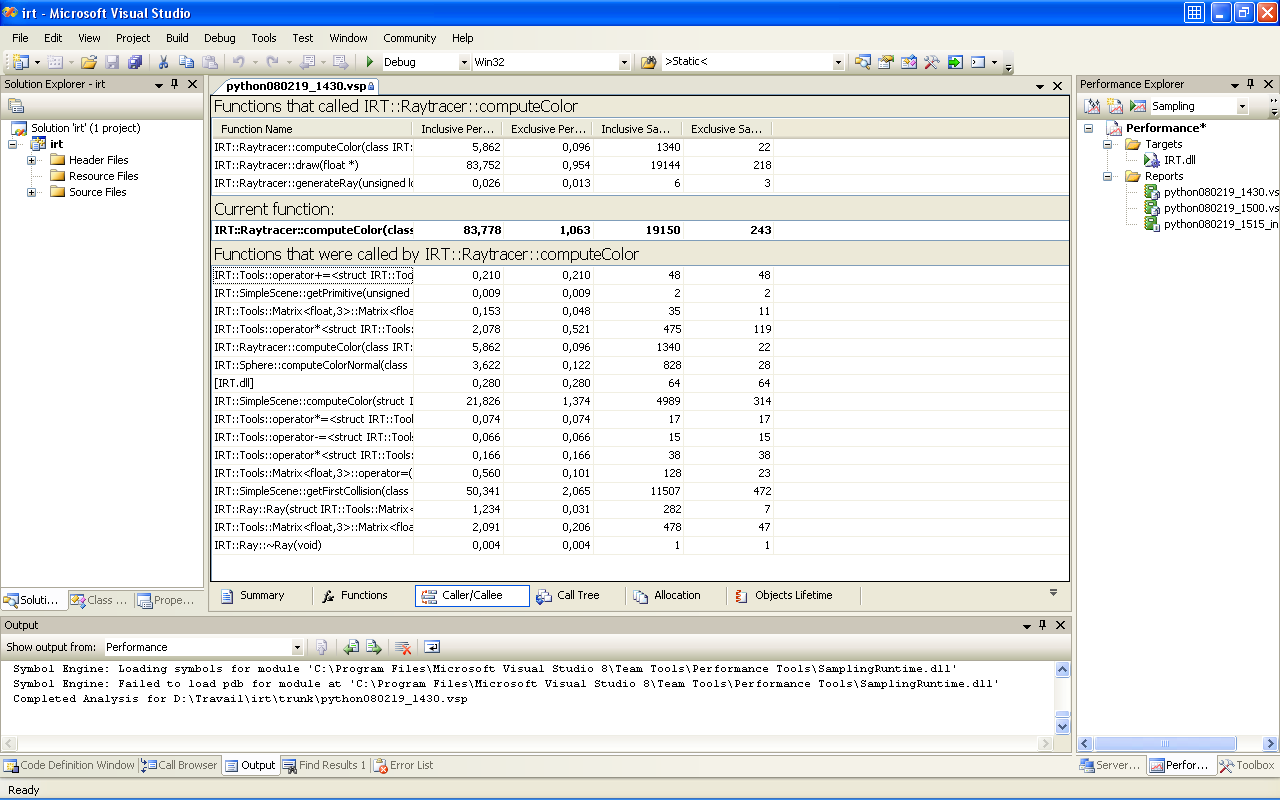The width and height of the screenshot is (1280, 800).
Task: Click the Start Debugging green play button
Action: 370,62
